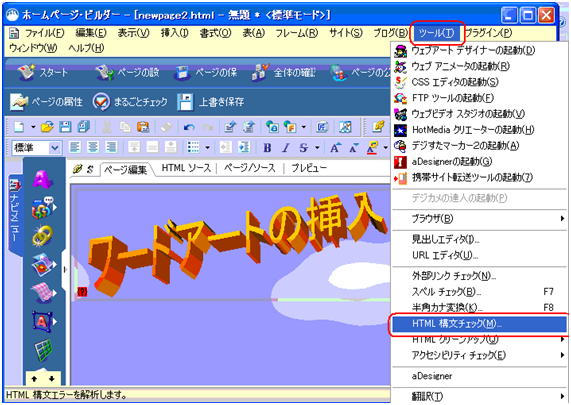The height and width of the screenshot is (405, 571).
Task: Open the 挿入(I) menu
Action: click(x=174, y=33)
